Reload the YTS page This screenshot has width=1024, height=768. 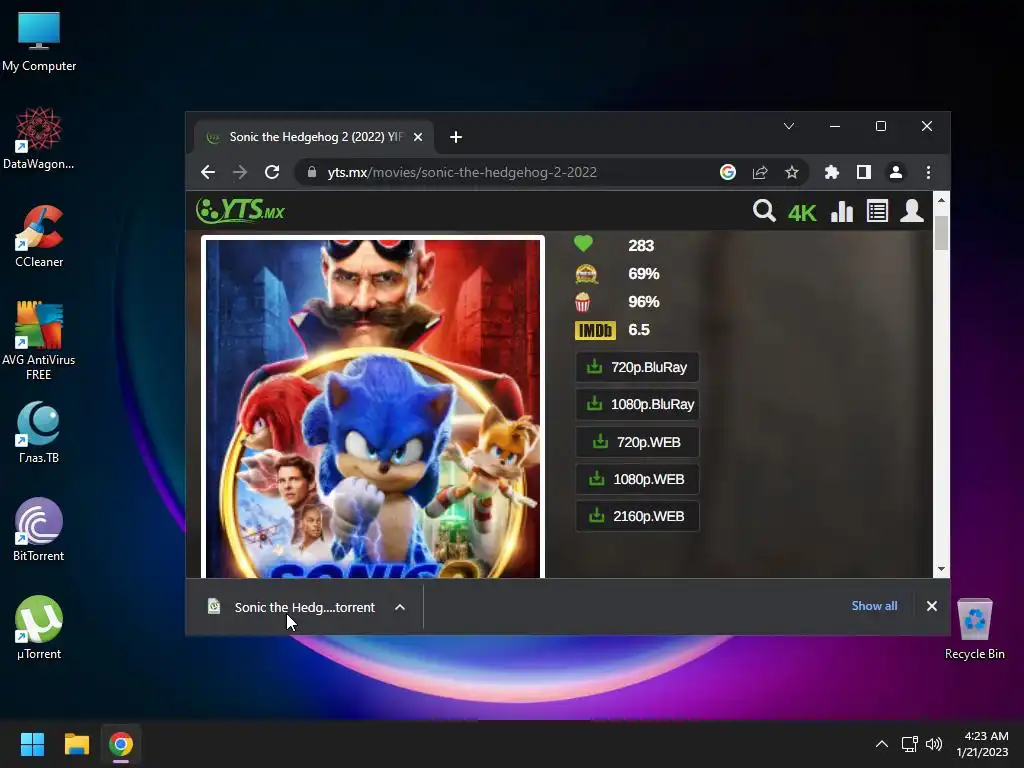click(272, 172)
